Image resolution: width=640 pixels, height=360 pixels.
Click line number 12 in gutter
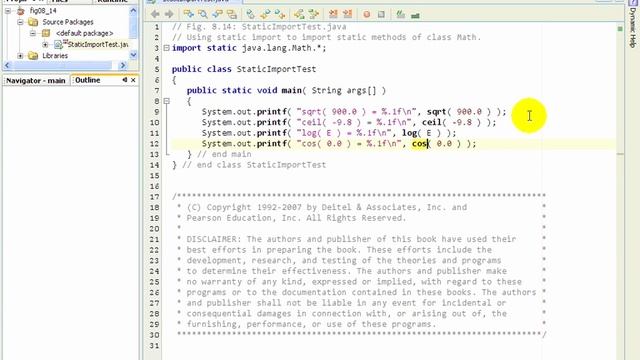154,144
